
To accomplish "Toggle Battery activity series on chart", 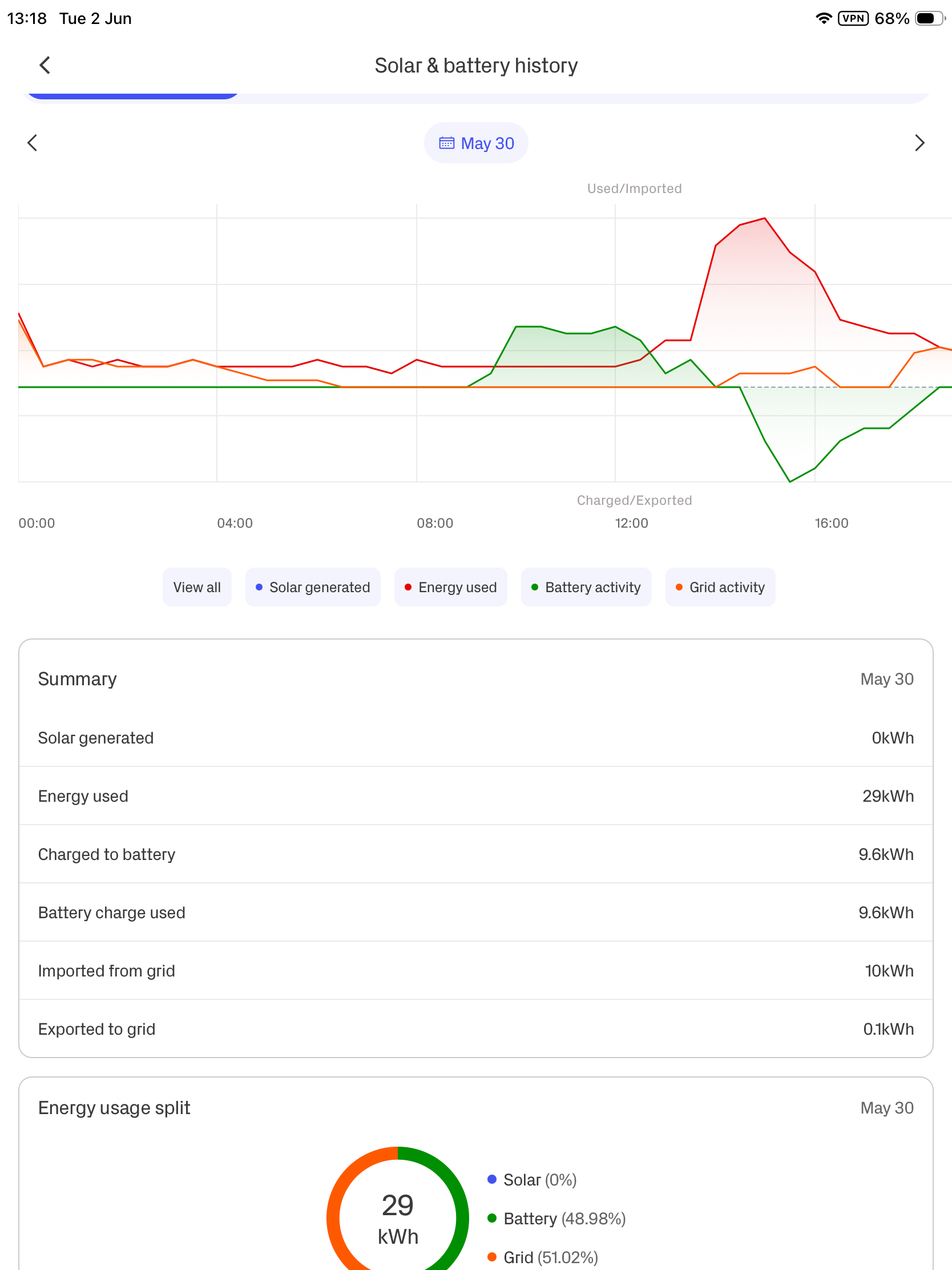I will coord(586,587).
